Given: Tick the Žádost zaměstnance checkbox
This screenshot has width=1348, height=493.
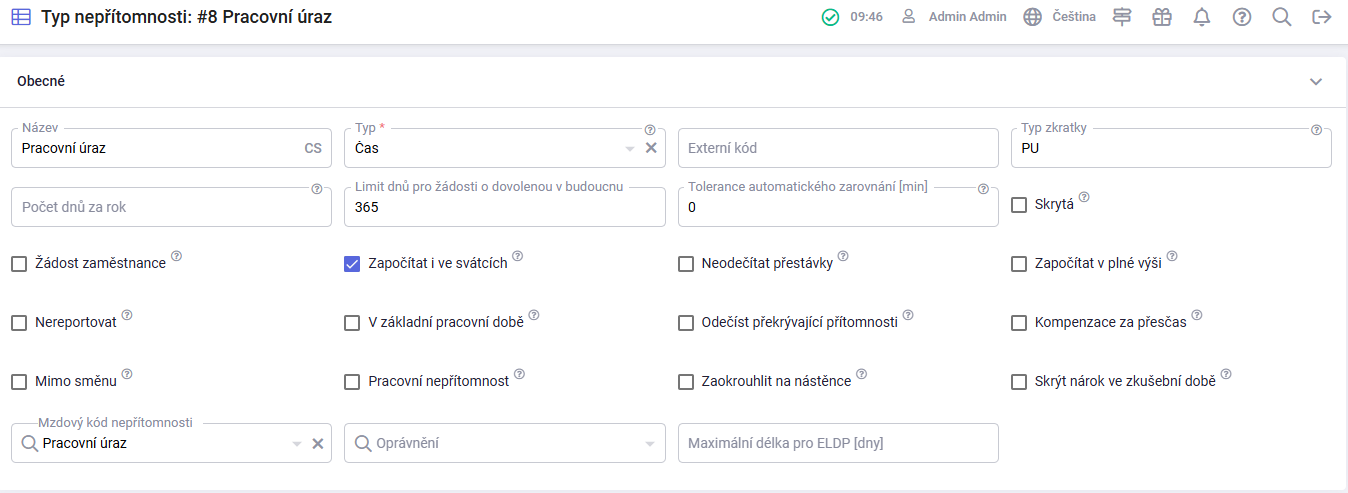Looking at the screenshot, I should click(x=19, y=264).
